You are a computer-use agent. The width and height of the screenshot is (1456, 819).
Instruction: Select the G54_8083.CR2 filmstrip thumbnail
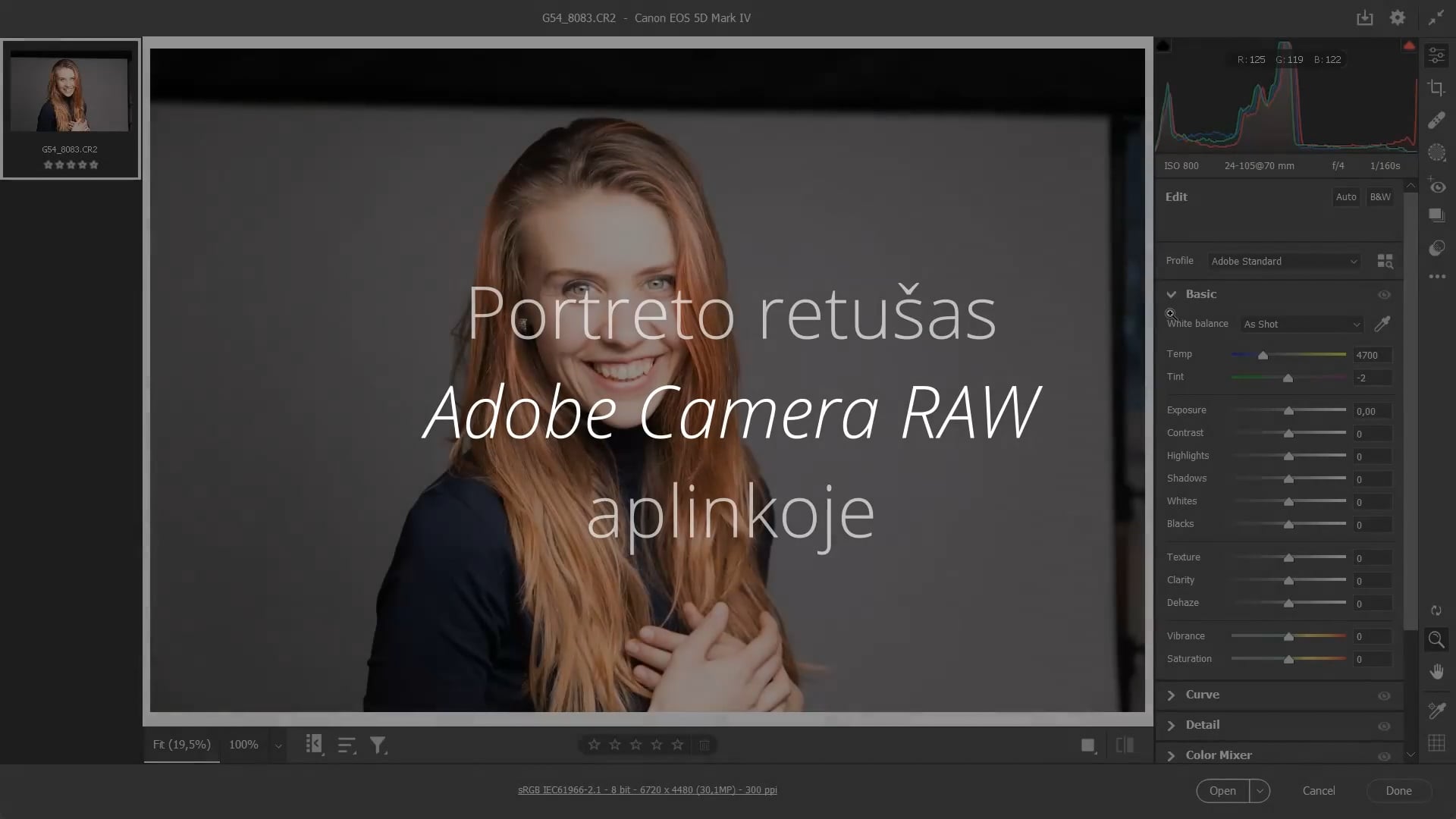[x=70, y=108]
